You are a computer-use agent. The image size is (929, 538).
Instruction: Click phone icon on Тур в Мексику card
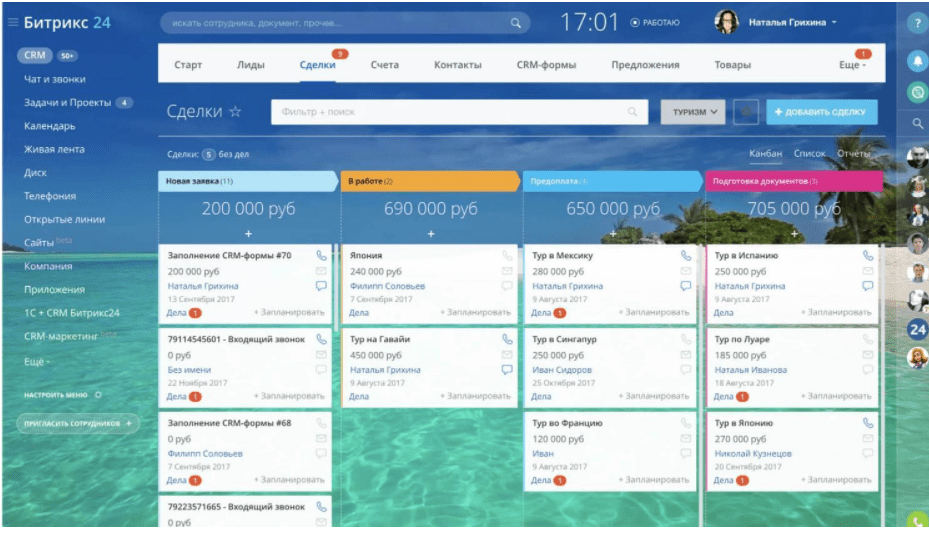click(x=685, y=255)
